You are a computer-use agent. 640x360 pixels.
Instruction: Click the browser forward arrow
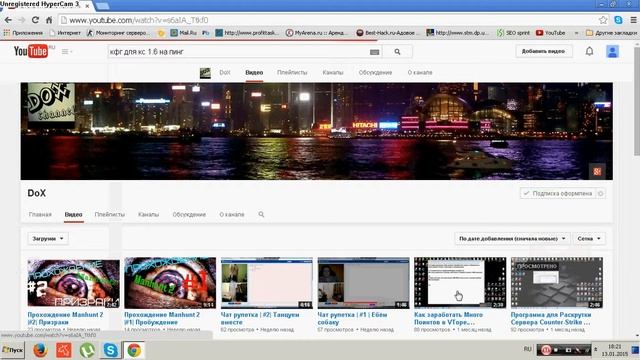coord(22,20)
